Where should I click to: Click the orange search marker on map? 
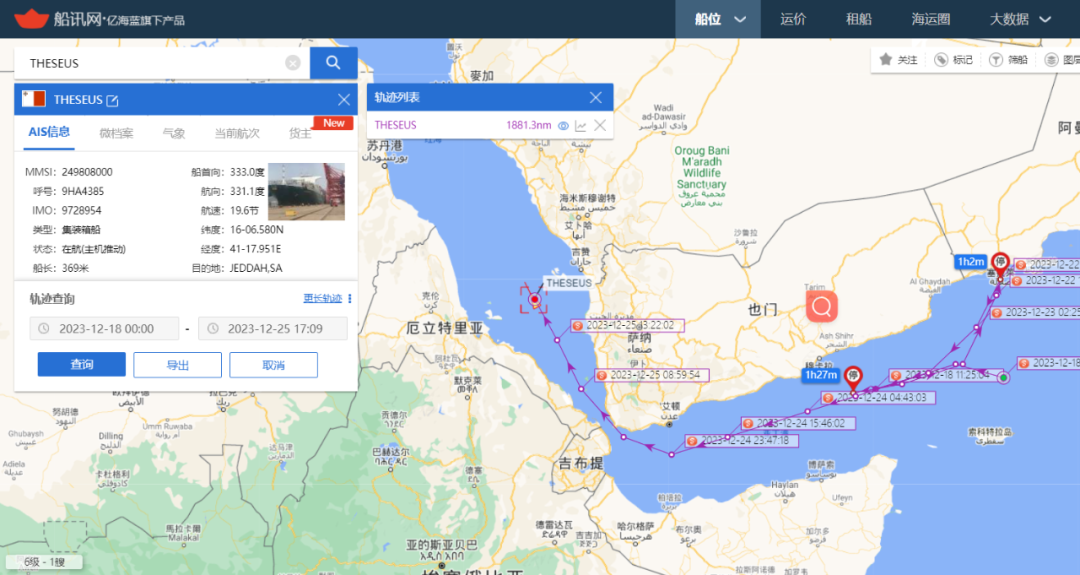pos(822,306)
